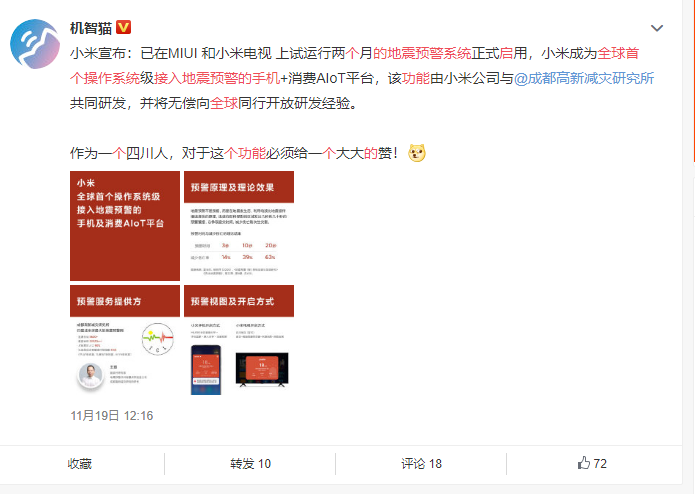Click the 作为一个四川人 sentence text

pyautogui.click(x=118, y=153)
